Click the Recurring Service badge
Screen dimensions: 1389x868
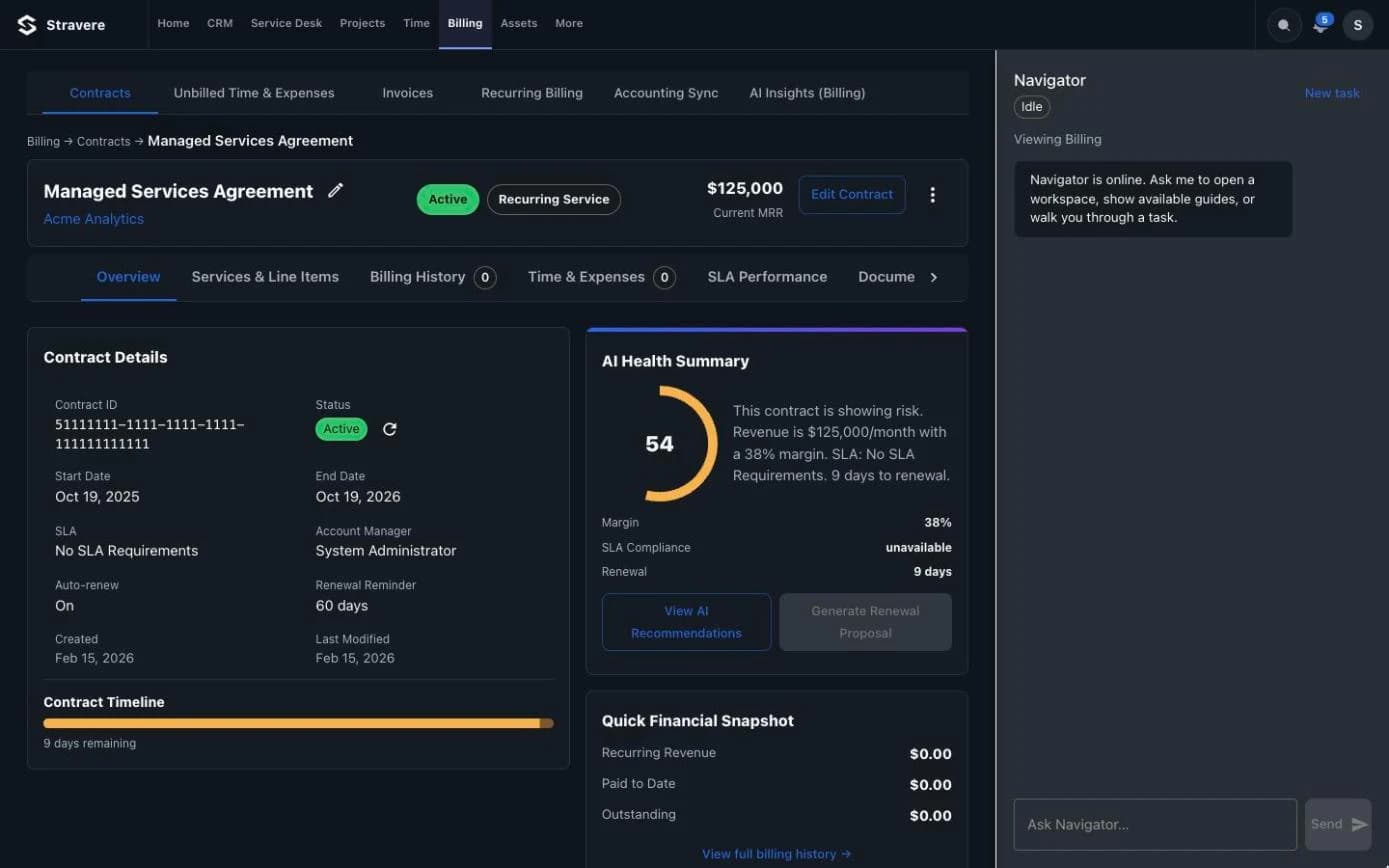[554, 199]
